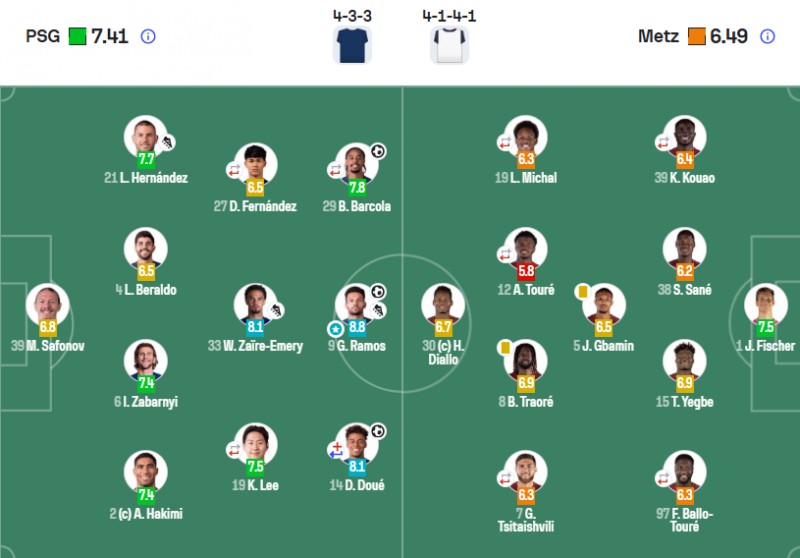The image size is (800, 558).
Task: Click the yellow card icon on J. Gbamin
Action: pyautogui.click(x=581, y=291)
